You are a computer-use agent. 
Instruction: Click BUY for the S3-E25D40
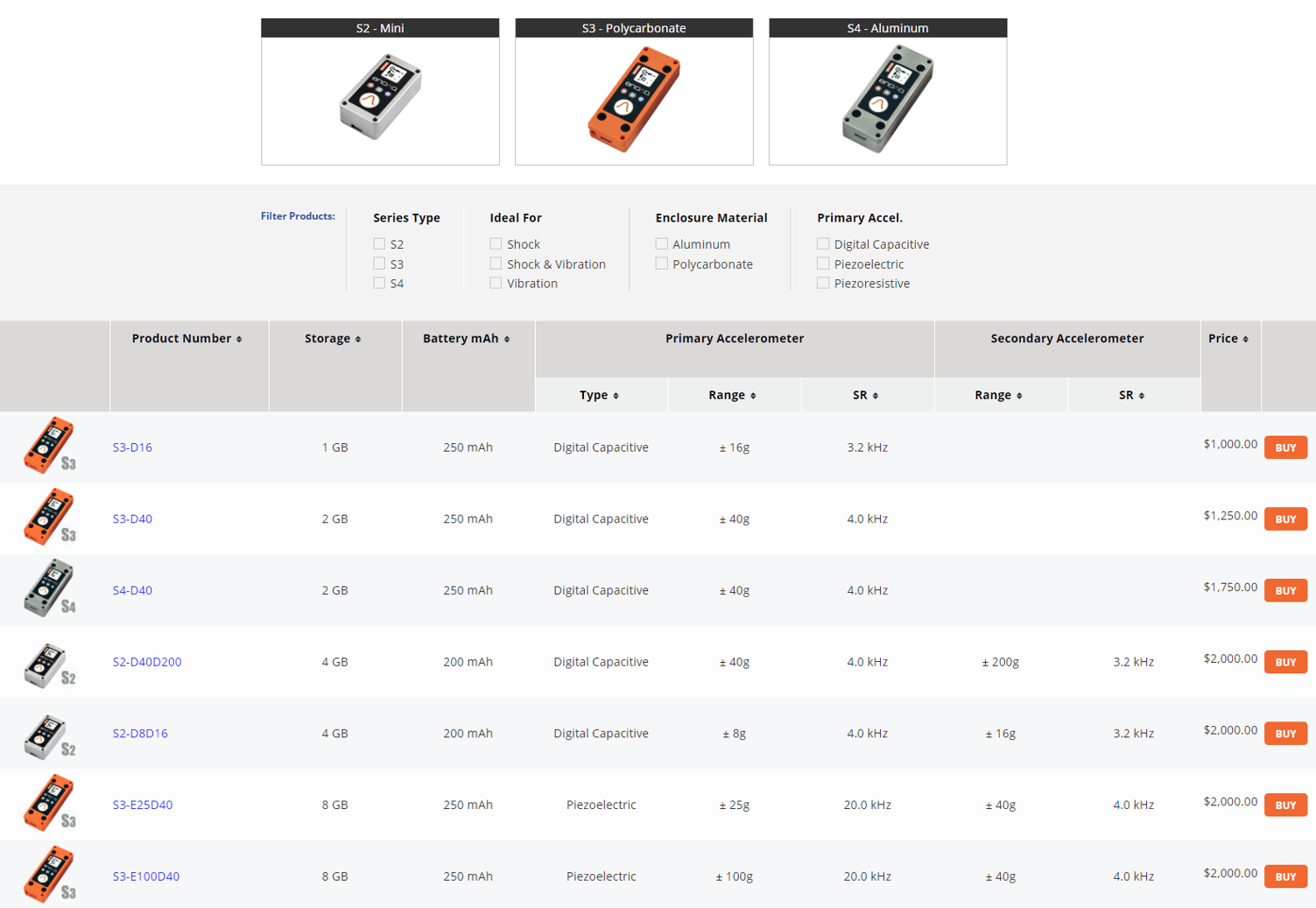coord(1284,805)
